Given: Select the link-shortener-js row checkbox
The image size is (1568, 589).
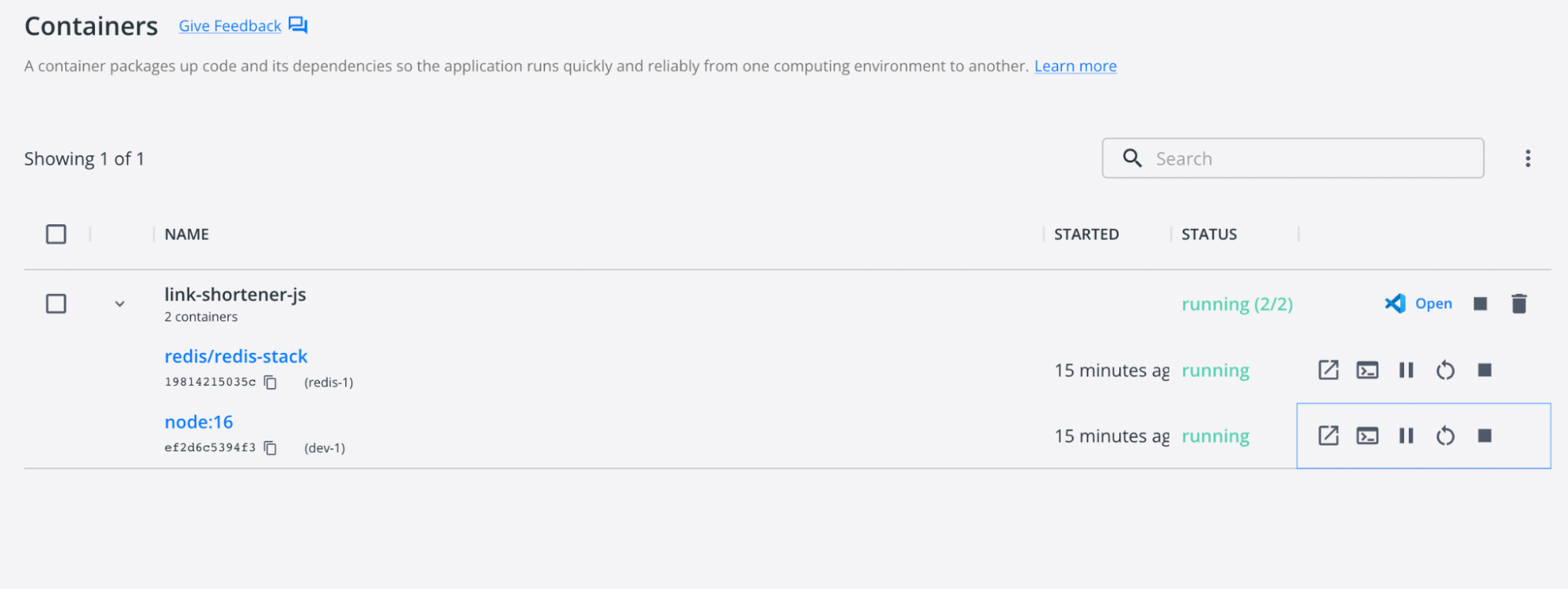Looking at the screenshot, I should [56, 304].
